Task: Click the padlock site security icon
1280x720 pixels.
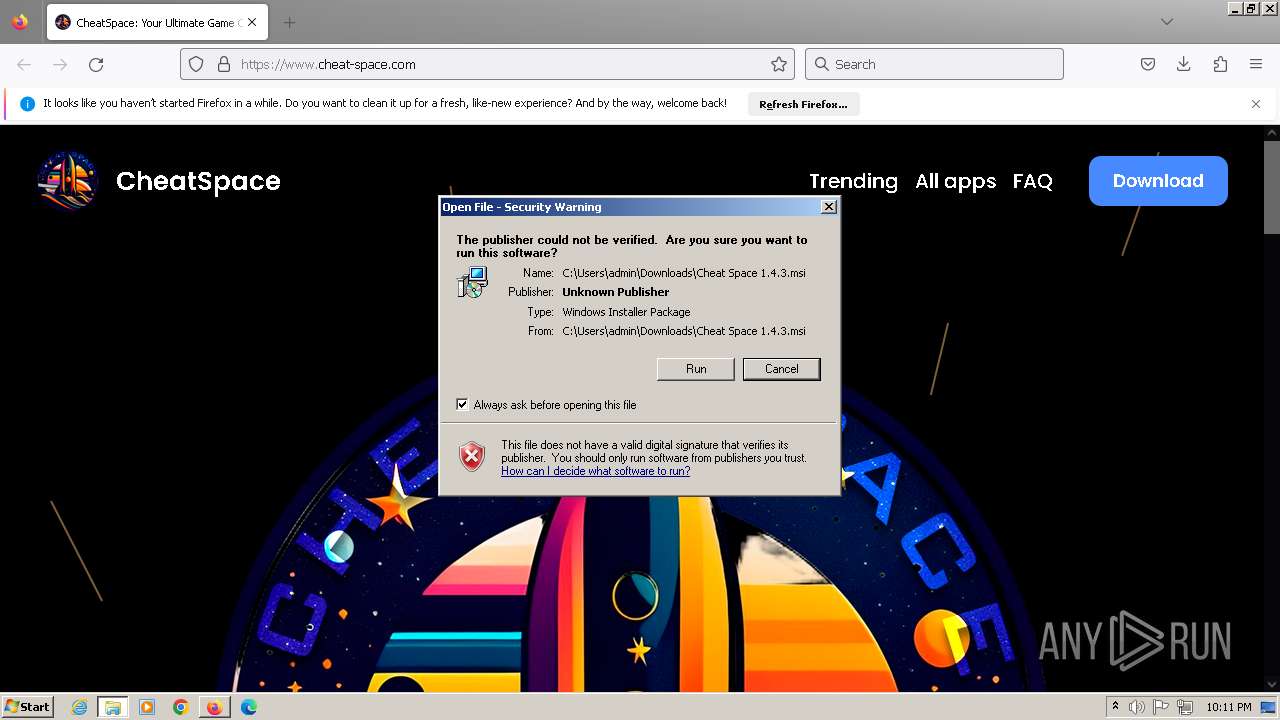Action: click(x=223, y=64)
